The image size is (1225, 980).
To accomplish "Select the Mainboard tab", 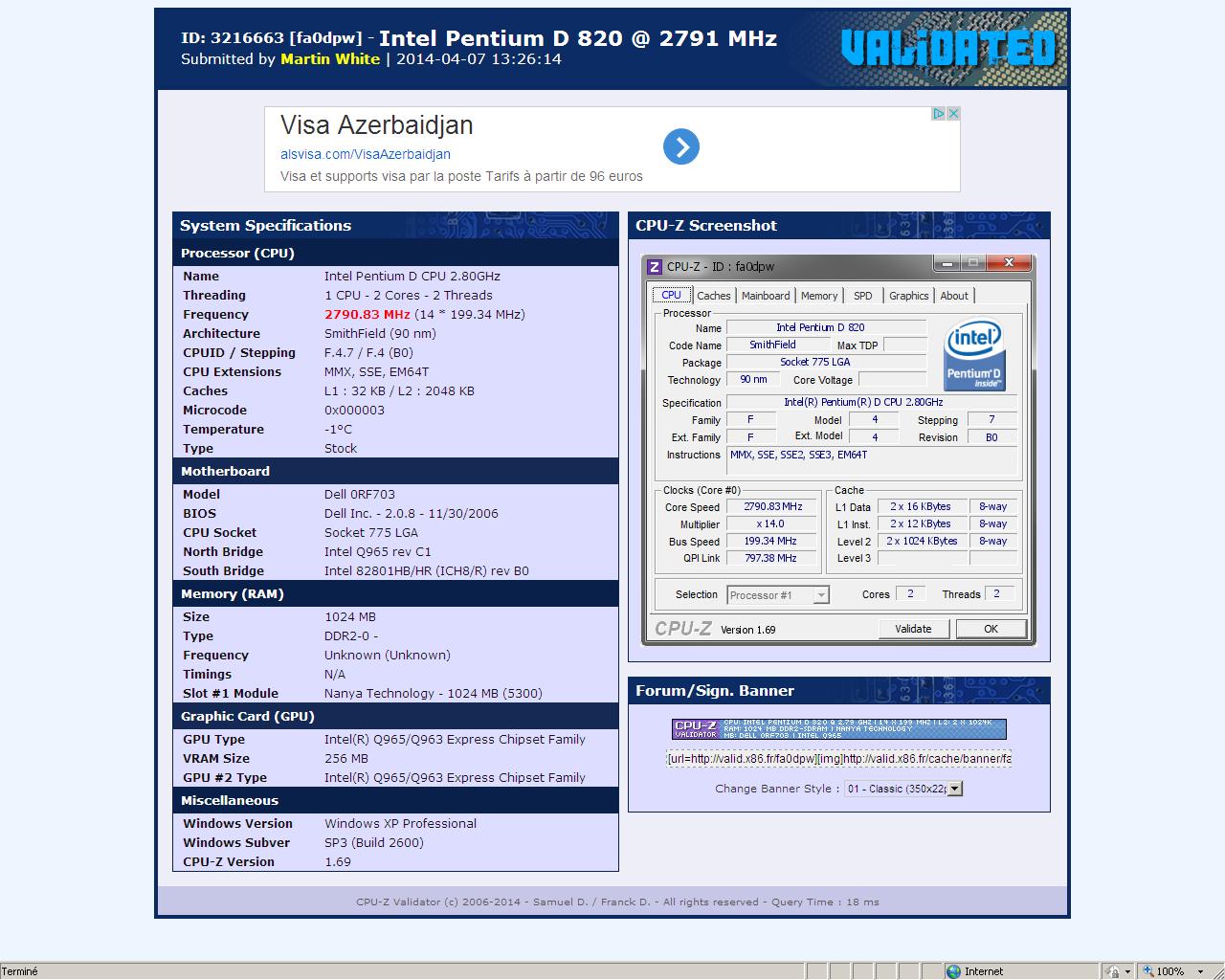I will [766, 296].
